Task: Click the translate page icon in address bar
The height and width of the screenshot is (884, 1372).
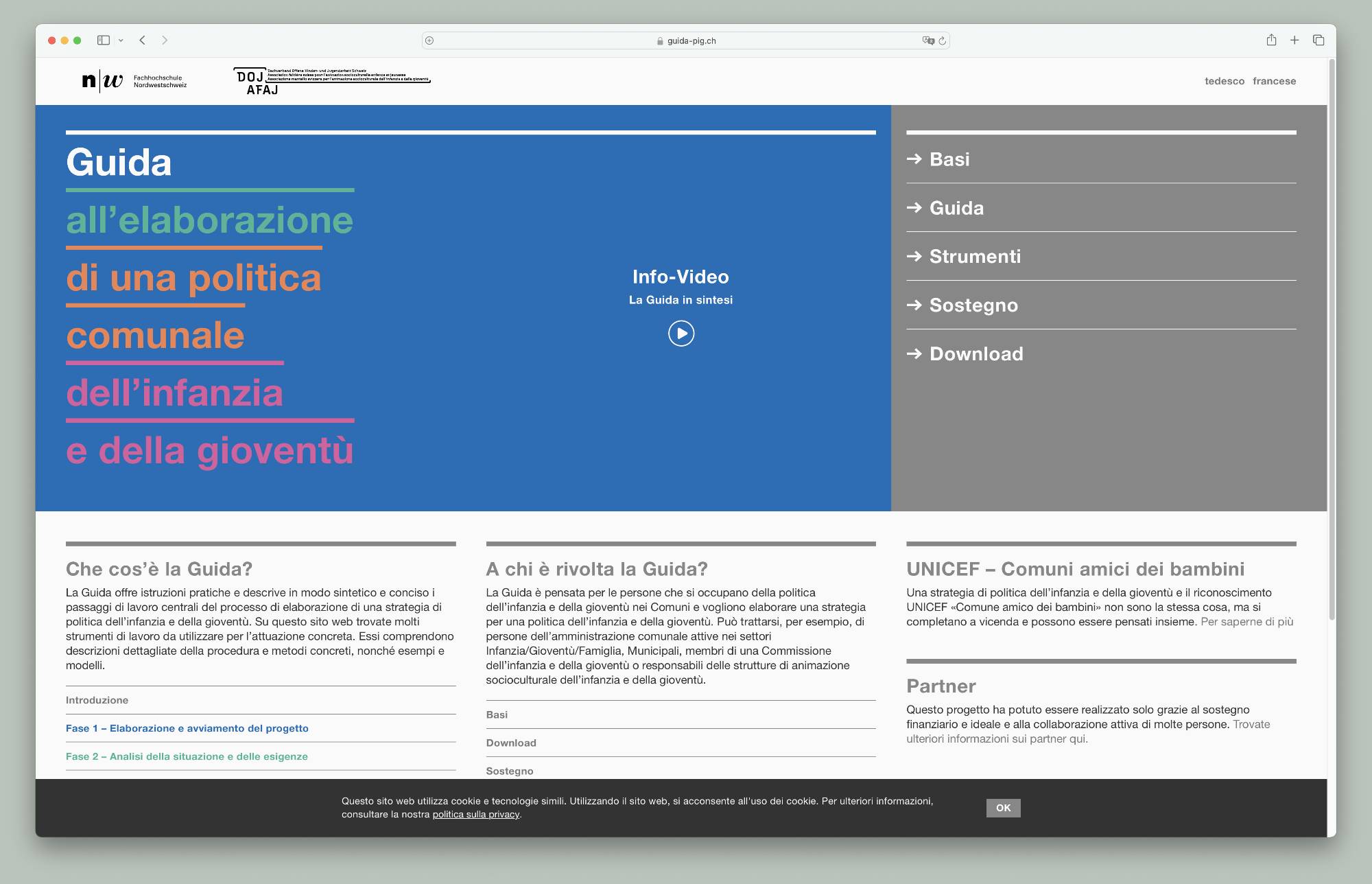Action: click(x=928, y=40)
